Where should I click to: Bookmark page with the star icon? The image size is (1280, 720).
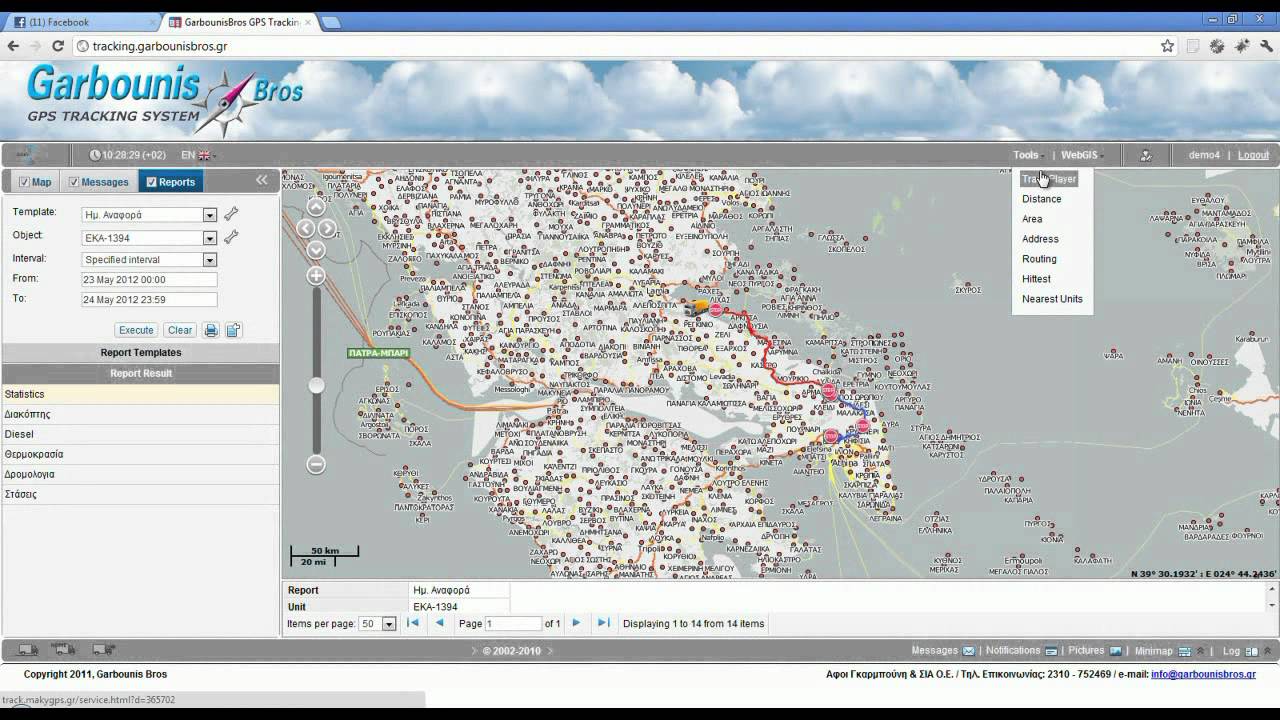[1167, 46]
